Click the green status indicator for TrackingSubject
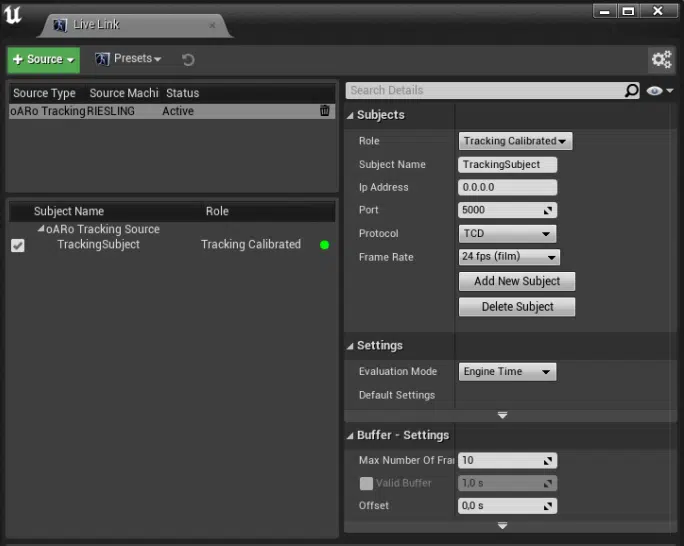The image size is (684, 546). (324, 245)
